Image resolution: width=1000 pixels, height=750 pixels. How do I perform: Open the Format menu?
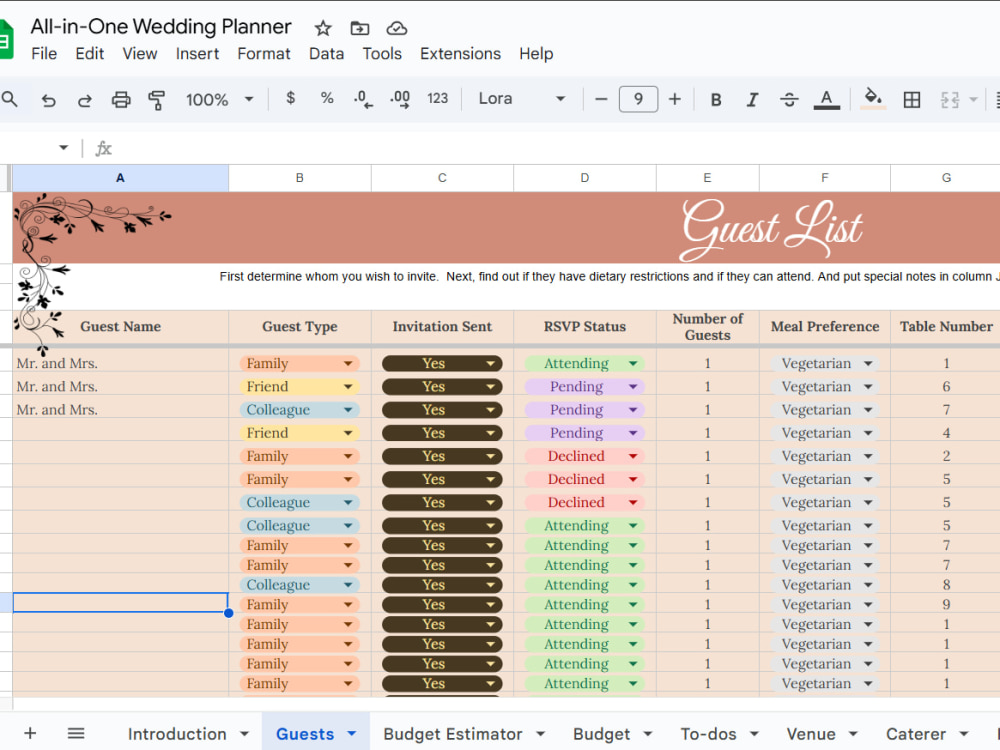coord(263,54)
